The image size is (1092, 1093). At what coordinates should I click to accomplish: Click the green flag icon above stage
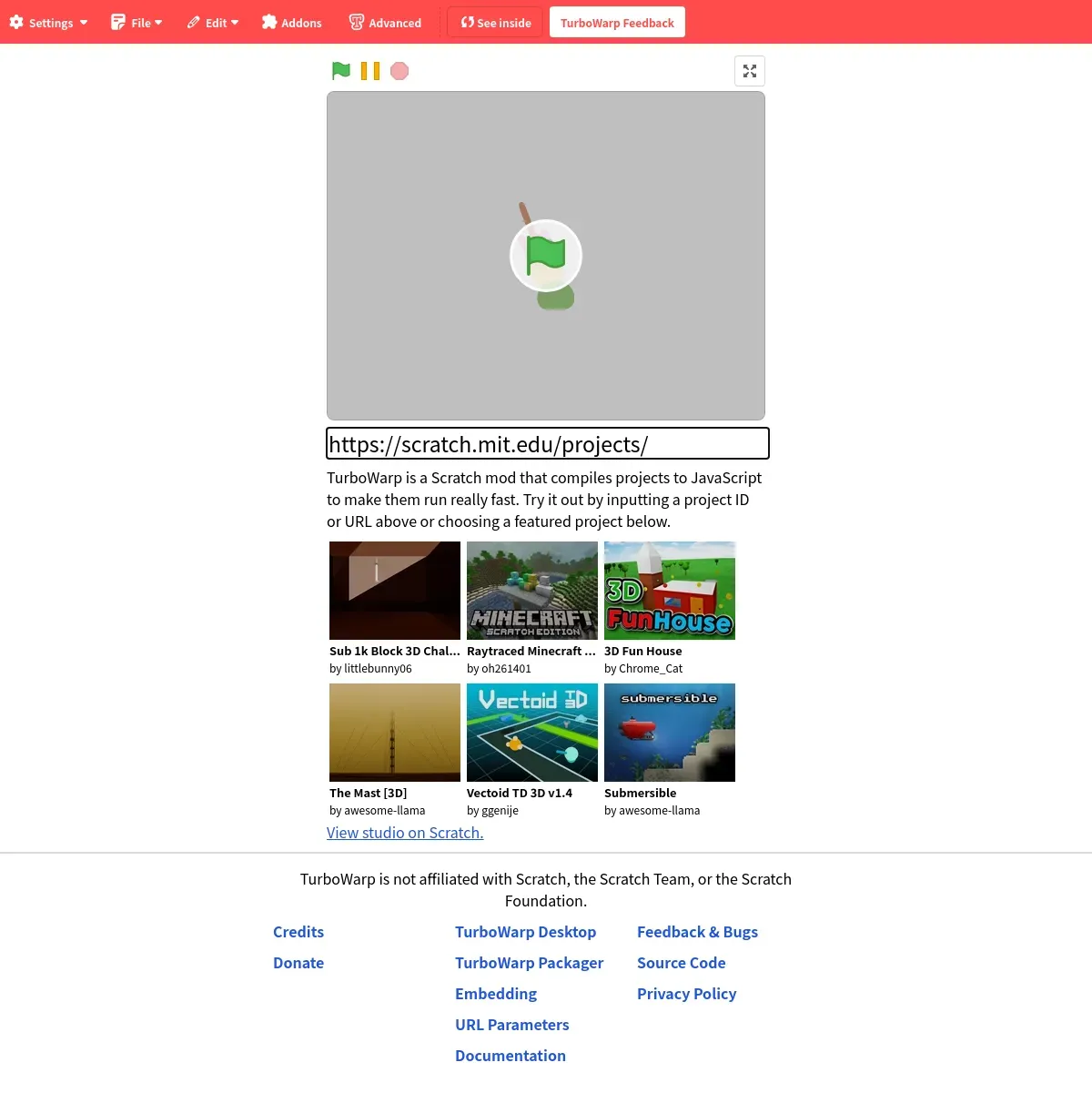(x=341, y=71)
